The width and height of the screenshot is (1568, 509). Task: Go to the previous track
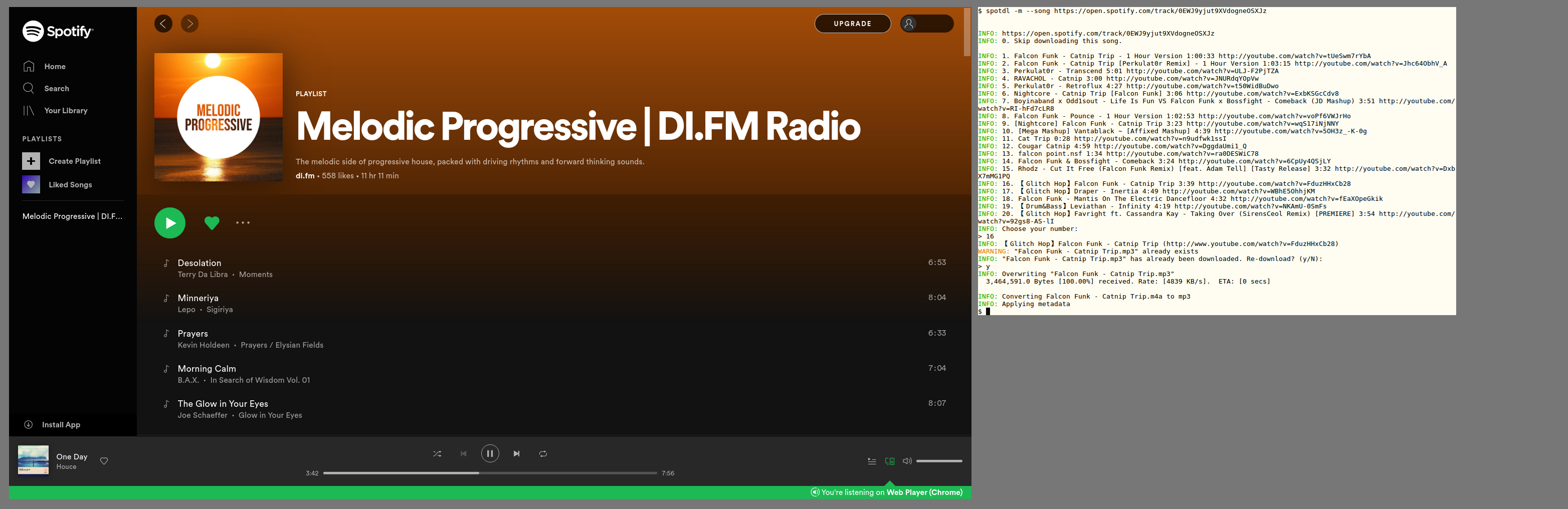pyautogui.click(x=463, y=454)
